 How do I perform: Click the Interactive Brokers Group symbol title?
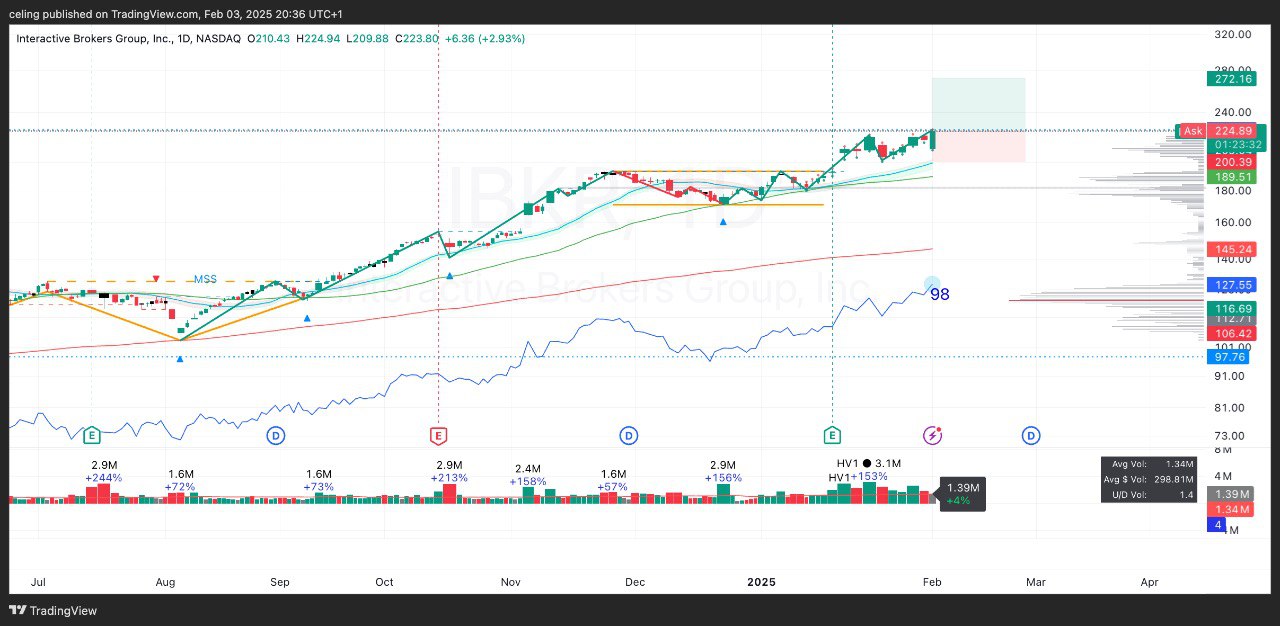129,38
